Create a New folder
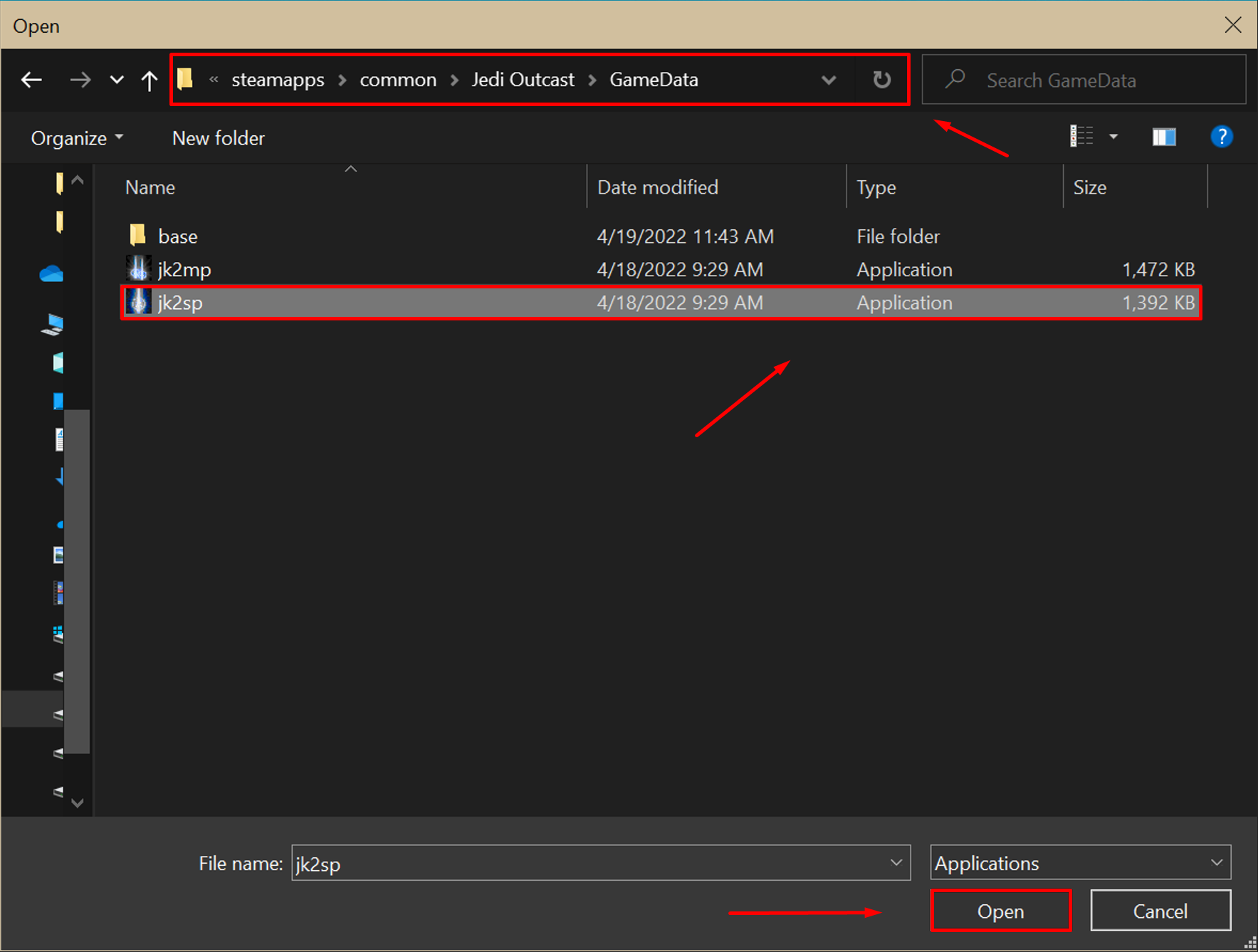Image resolution: width=1258 pixels, height=952 pixels. coord(219,138)
